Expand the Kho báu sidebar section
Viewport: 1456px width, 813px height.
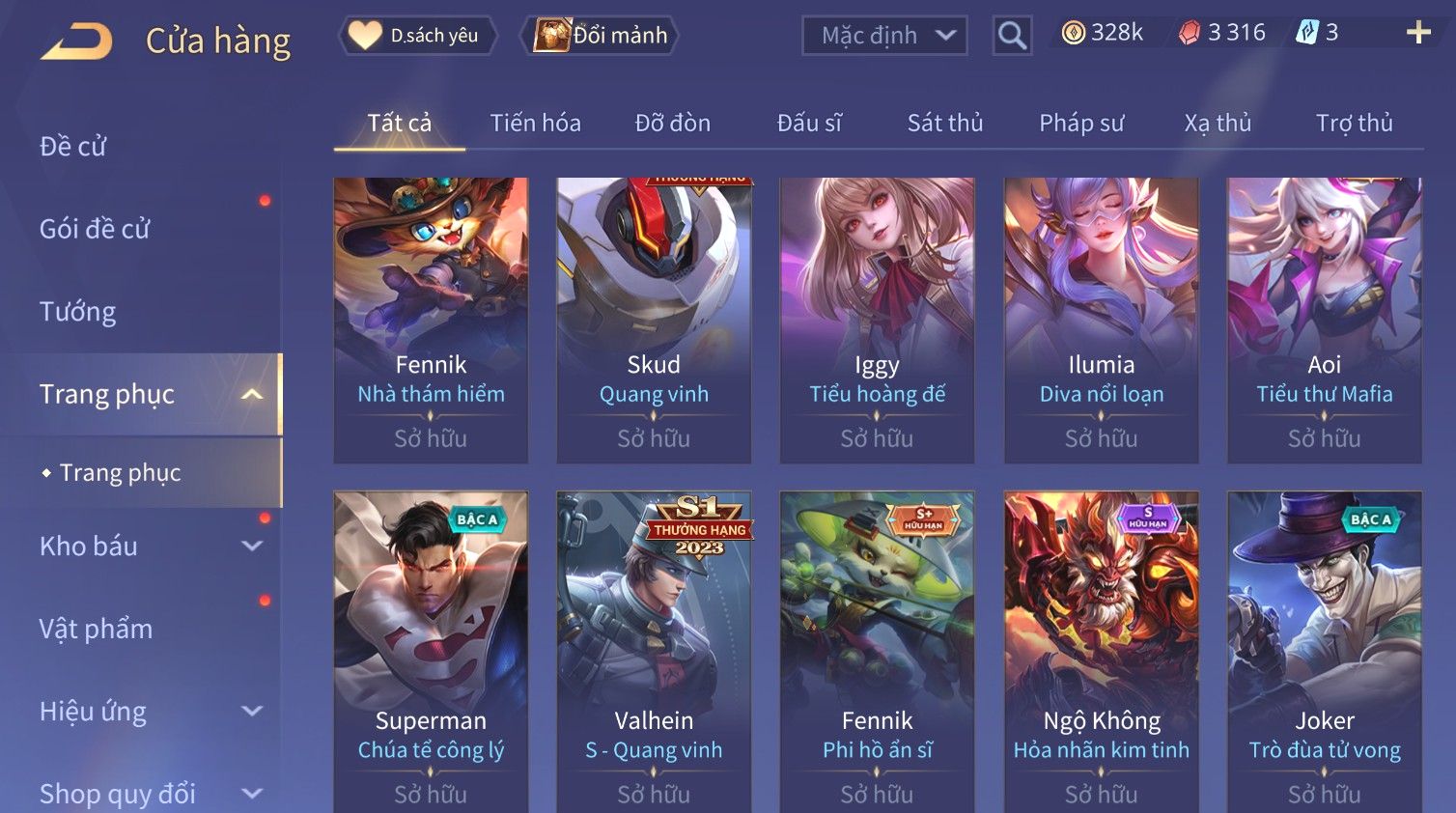pyautogui.click(x=252, y=547)
